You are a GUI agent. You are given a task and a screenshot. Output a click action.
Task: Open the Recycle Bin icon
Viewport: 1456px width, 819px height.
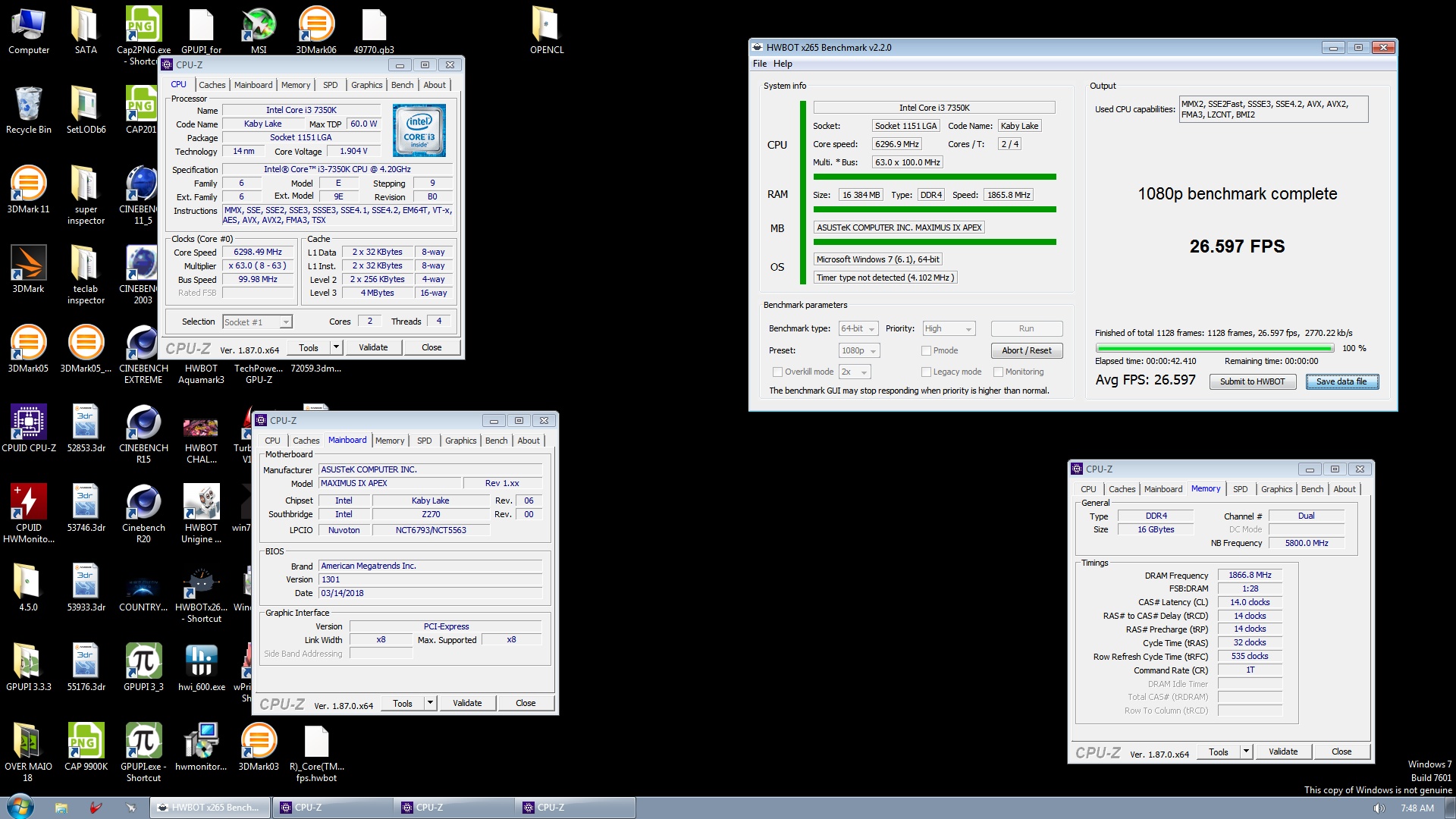[29, 111]
